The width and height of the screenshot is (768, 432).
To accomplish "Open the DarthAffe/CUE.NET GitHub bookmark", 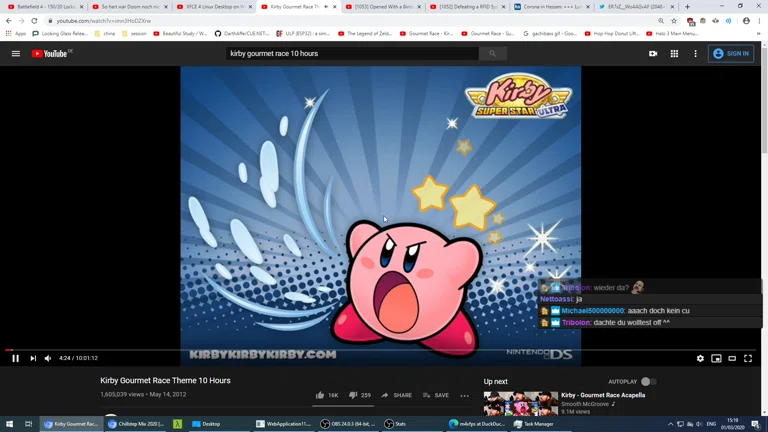I will point(242,34).
